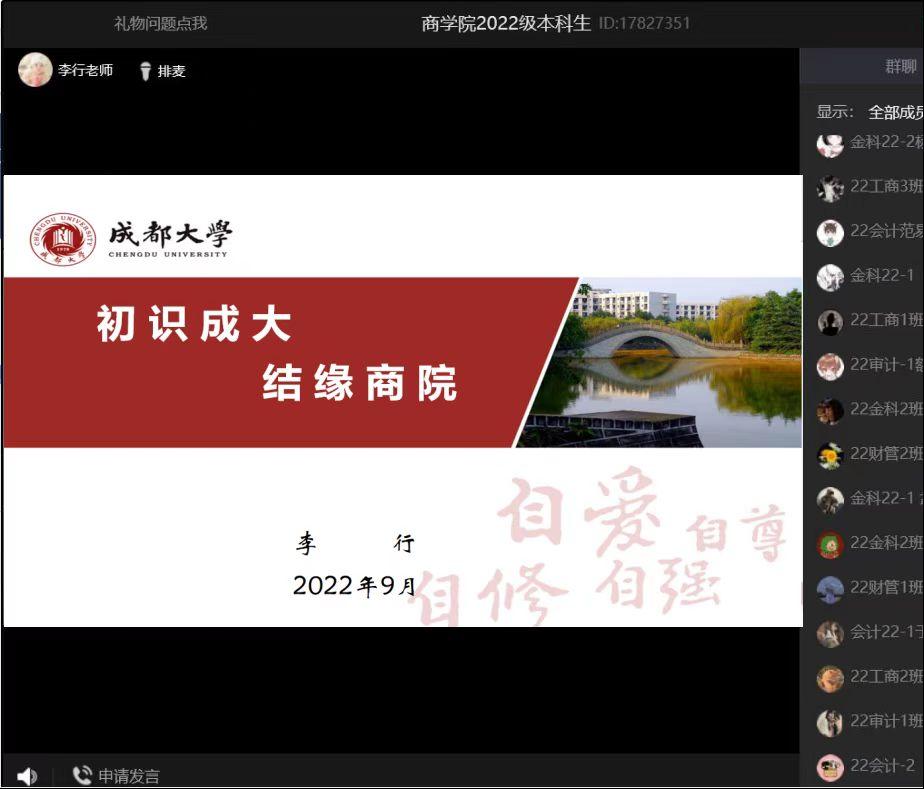
Task: Click avatar of member 22财管1班
Action: coord(830,589)
